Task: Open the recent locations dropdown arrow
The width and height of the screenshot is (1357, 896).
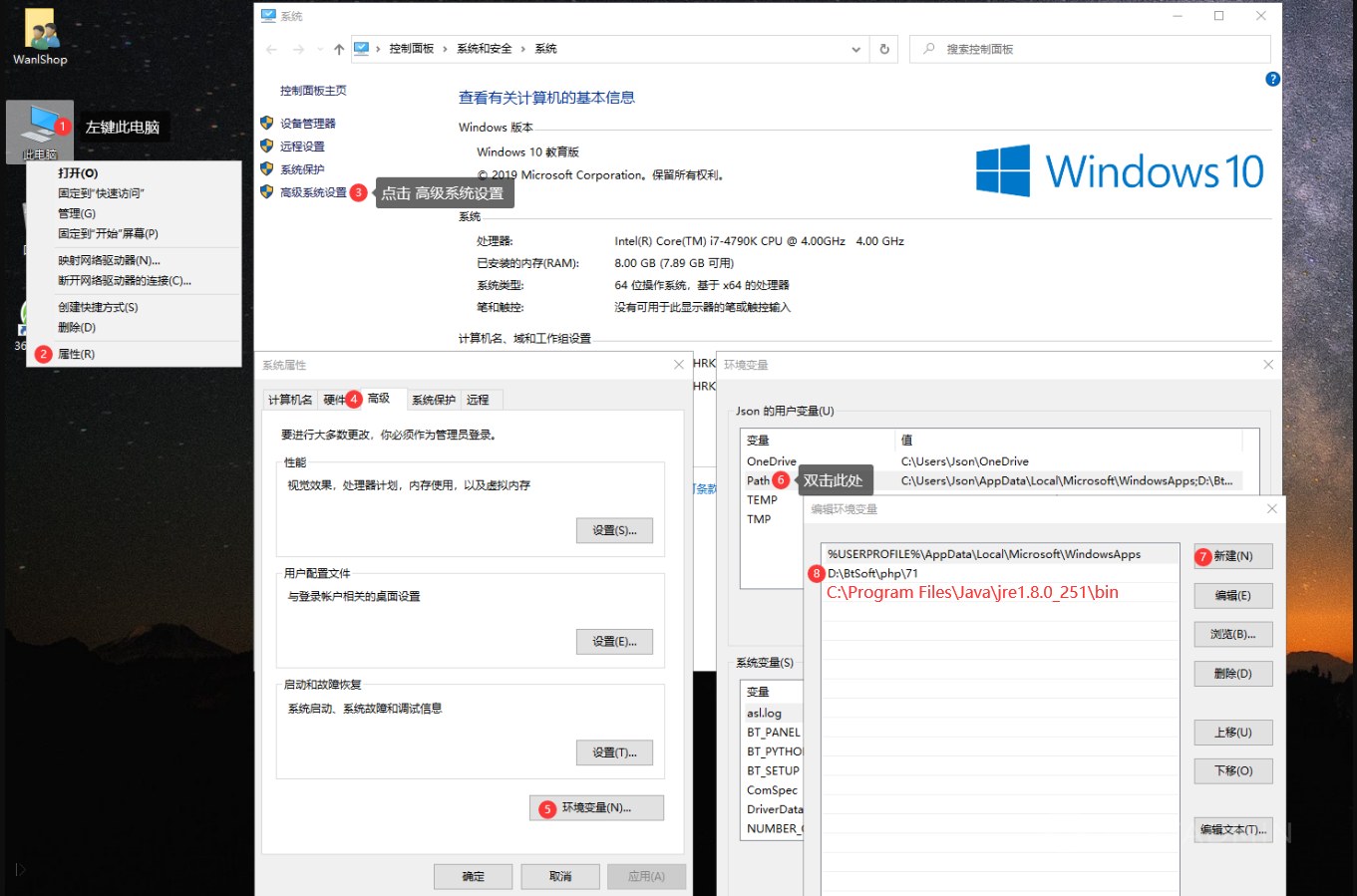Action: (320, 49)
